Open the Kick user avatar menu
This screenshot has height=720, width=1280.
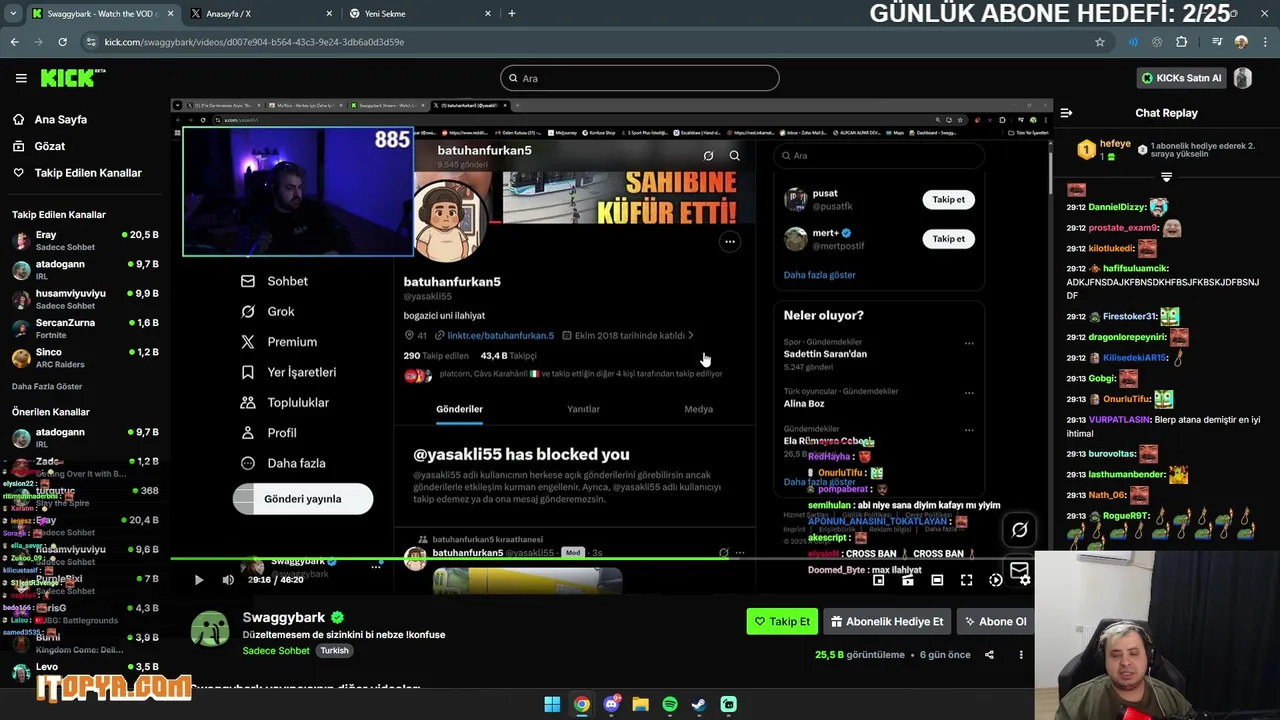(1243, 78)
